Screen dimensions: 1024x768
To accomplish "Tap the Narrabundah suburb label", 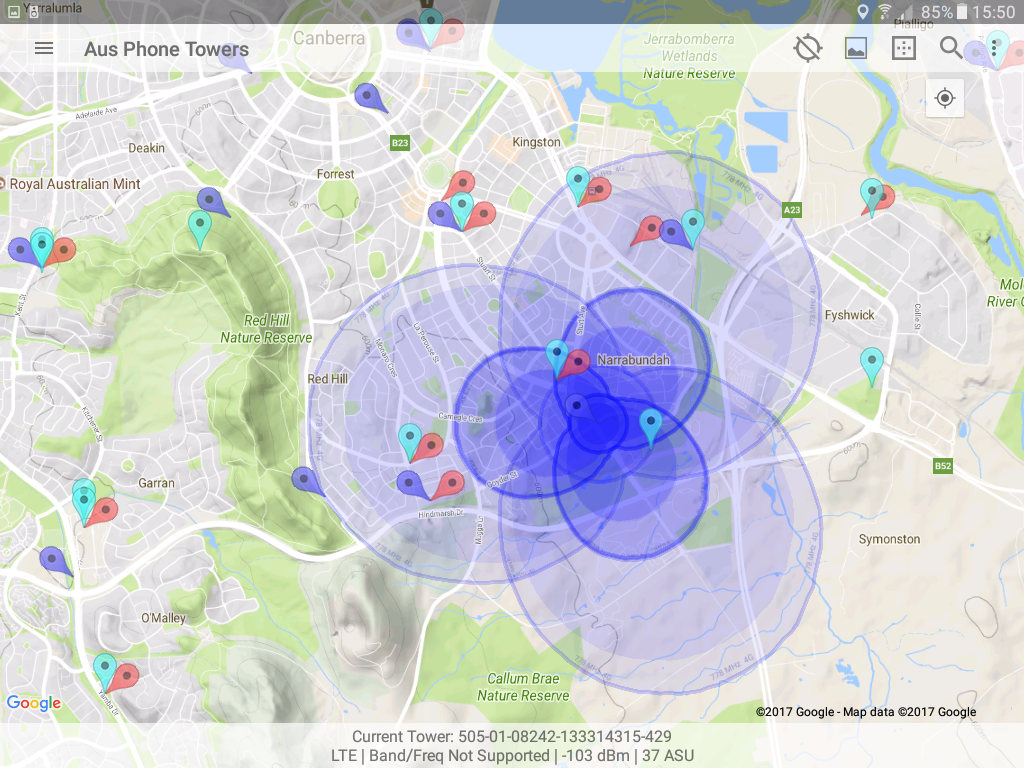I will pos(633,360).
